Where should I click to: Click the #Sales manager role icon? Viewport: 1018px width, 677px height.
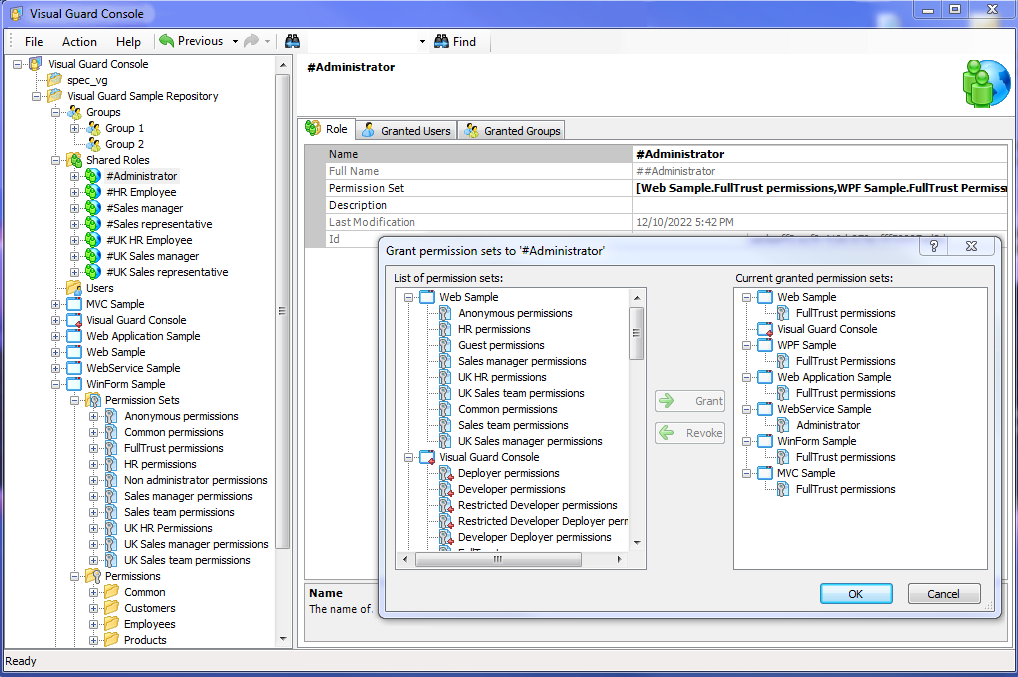click(93, 208)
